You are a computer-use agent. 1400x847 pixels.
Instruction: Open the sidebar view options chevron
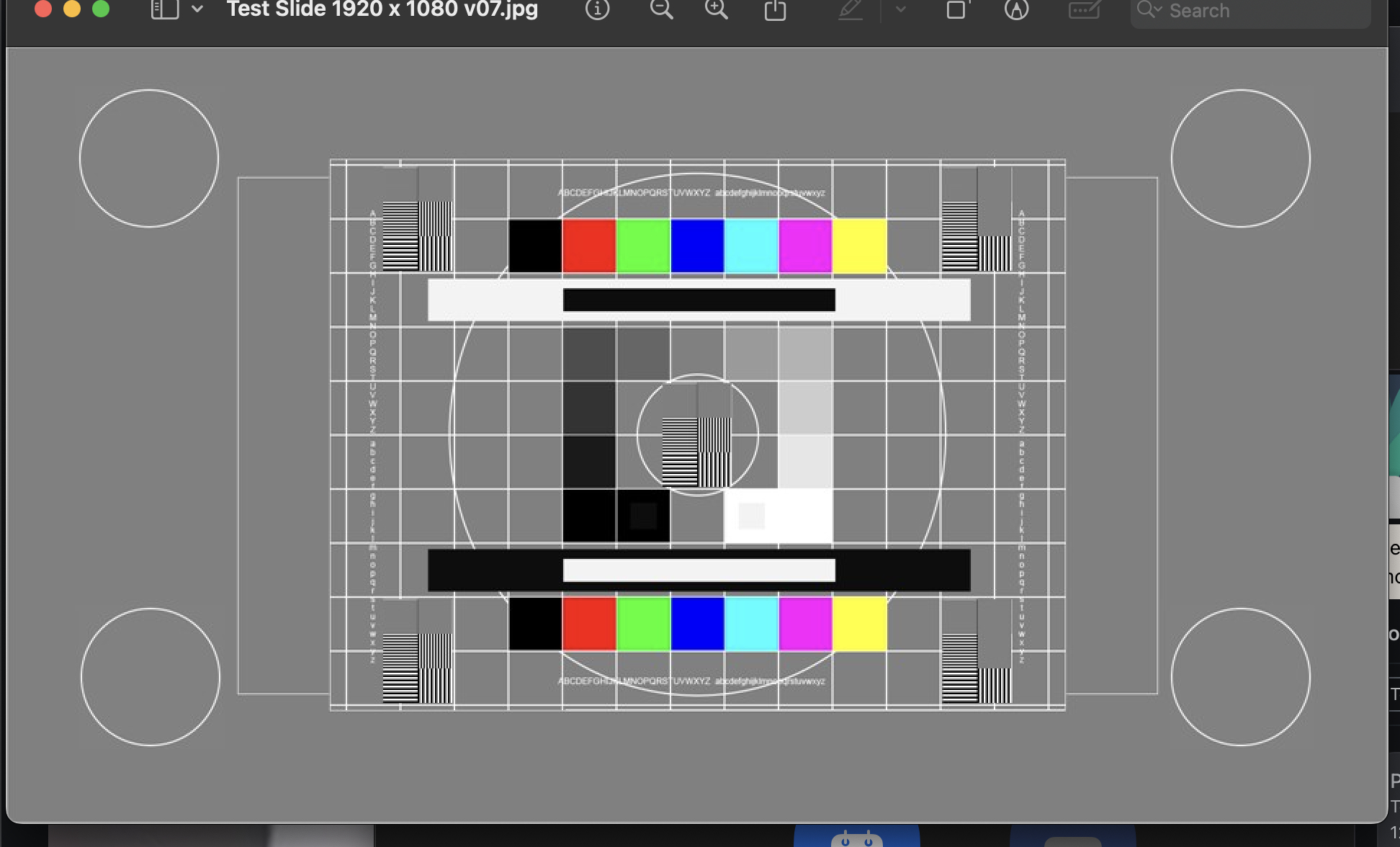tap(197, 9)
